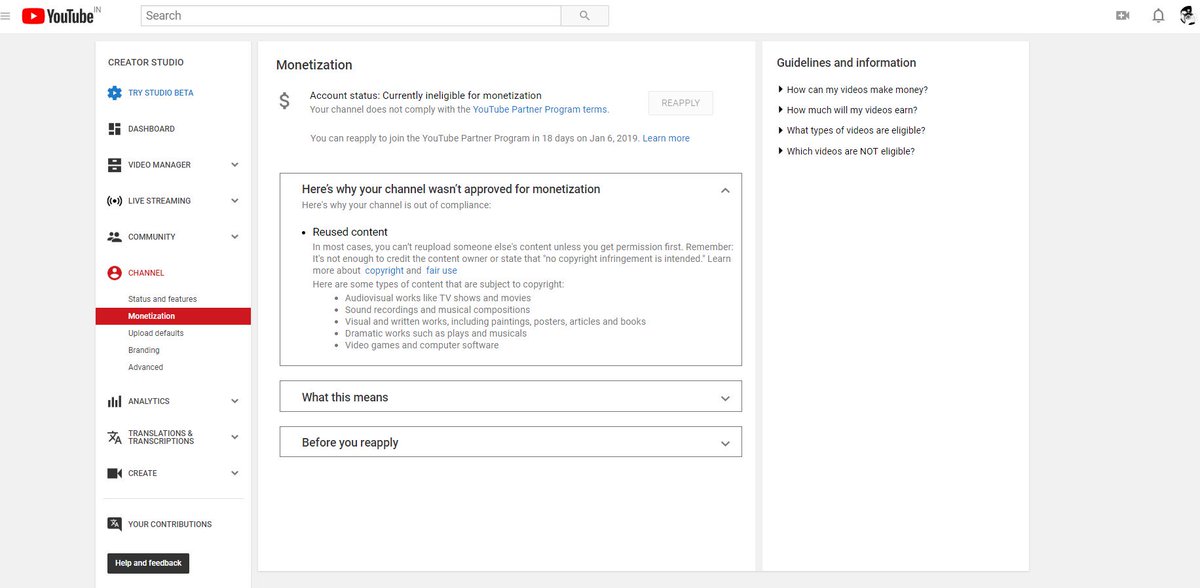This screenshot has height=588, width=1200.
Task: Expand Create menu chevron
Action: click(x=235, y=473)
